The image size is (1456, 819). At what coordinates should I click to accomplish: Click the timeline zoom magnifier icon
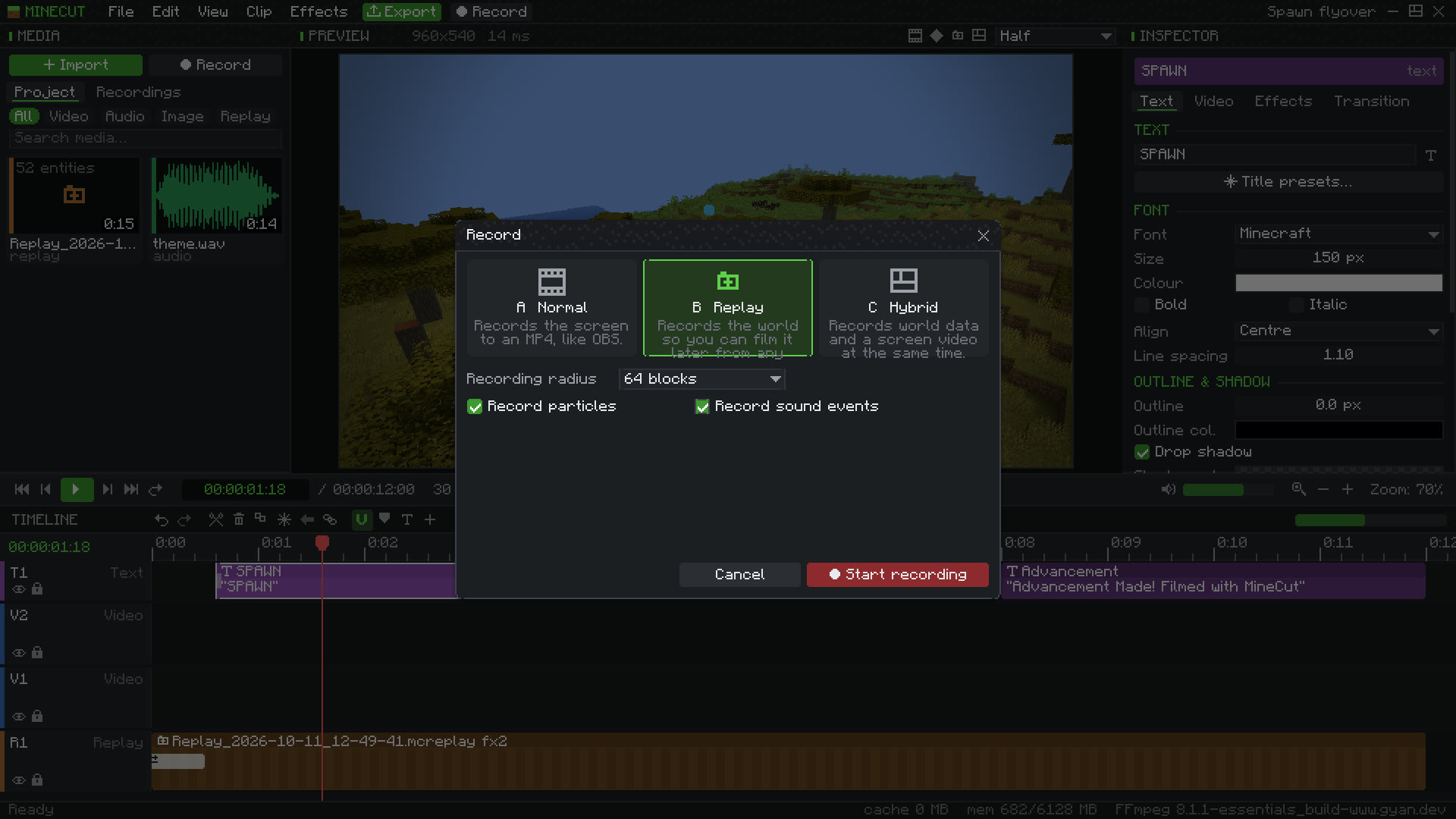coord(1299,489)
